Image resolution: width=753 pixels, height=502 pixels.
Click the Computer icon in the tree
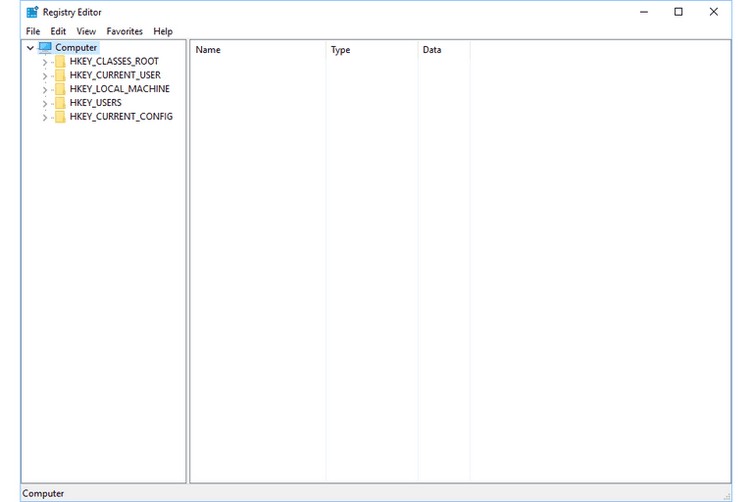point(45,47)
